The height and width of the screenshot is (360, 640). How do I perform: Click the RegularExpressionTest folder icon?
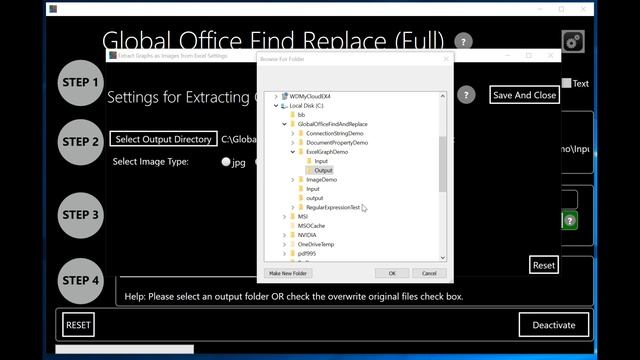coord(301,207)
